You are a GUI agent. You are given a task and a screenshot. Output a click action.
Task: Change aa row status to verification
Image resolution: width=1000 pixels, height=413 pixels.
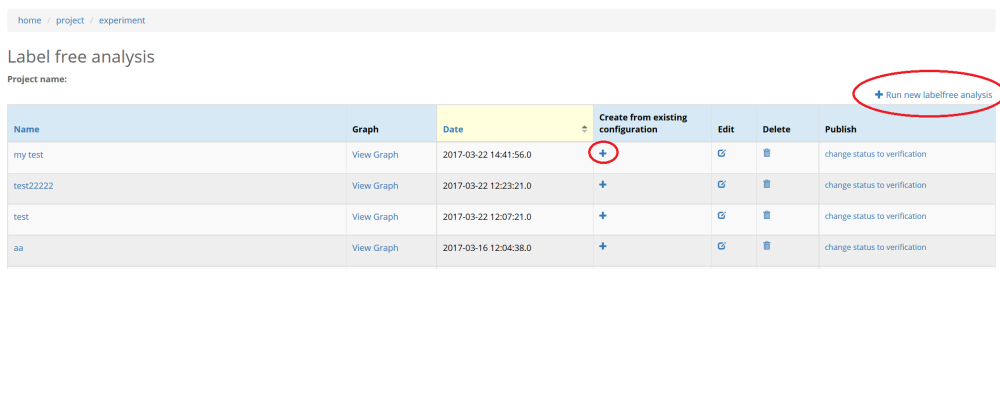coord(875,247)
